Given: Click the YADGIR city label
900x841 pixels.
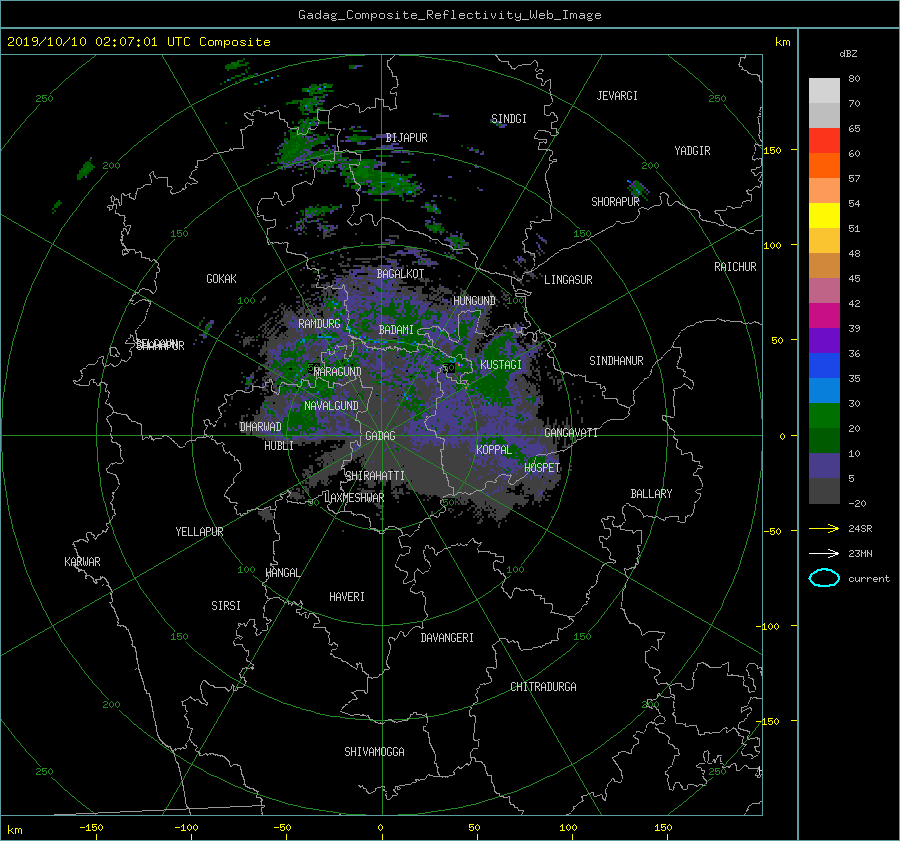Looking at the screenshot, I should point(692,151).
